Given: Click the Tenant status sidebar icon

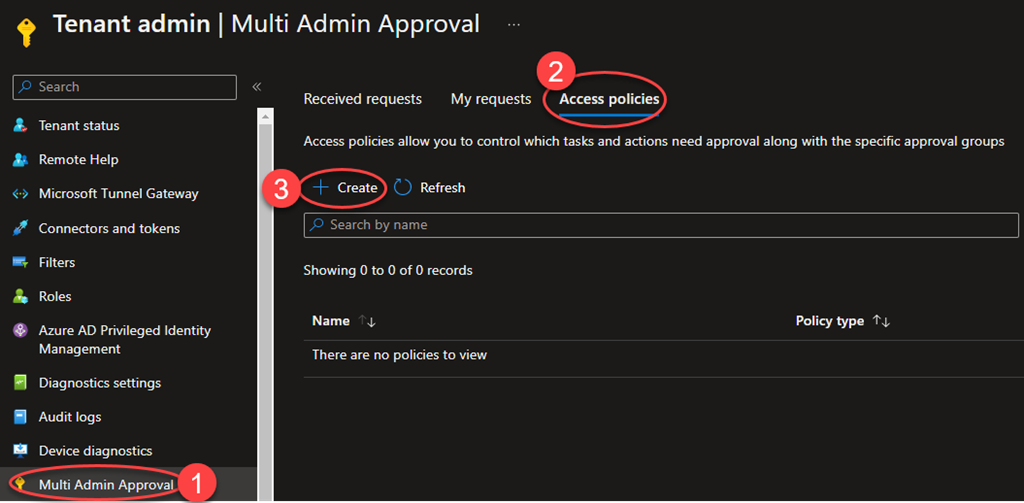Looking at the screenshot, I should pyautogui.click(x=19, y=126).
